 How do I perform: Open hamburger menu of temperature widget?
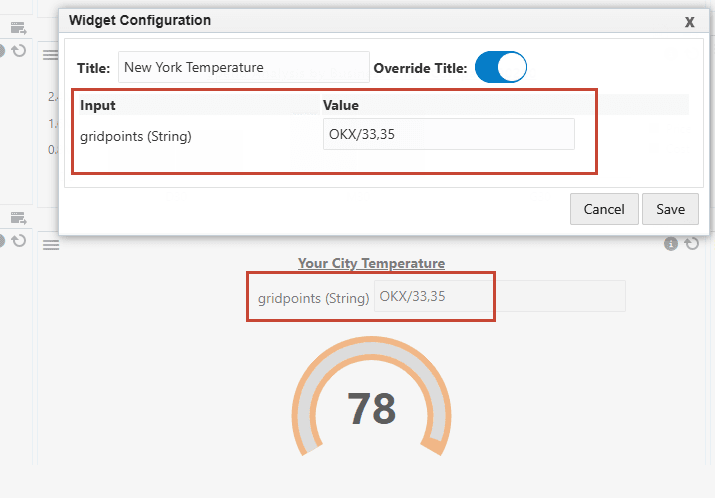[51, 245]
